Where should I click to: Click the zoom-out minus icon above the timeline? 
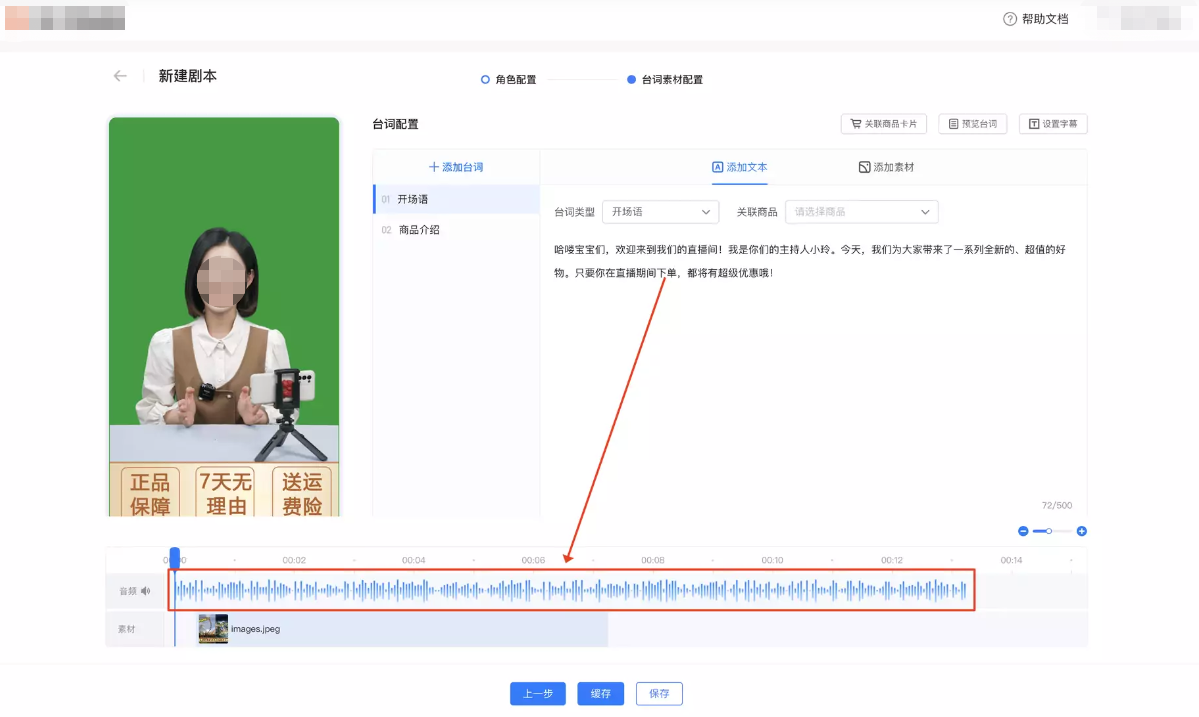click(x=1023, y=531)
